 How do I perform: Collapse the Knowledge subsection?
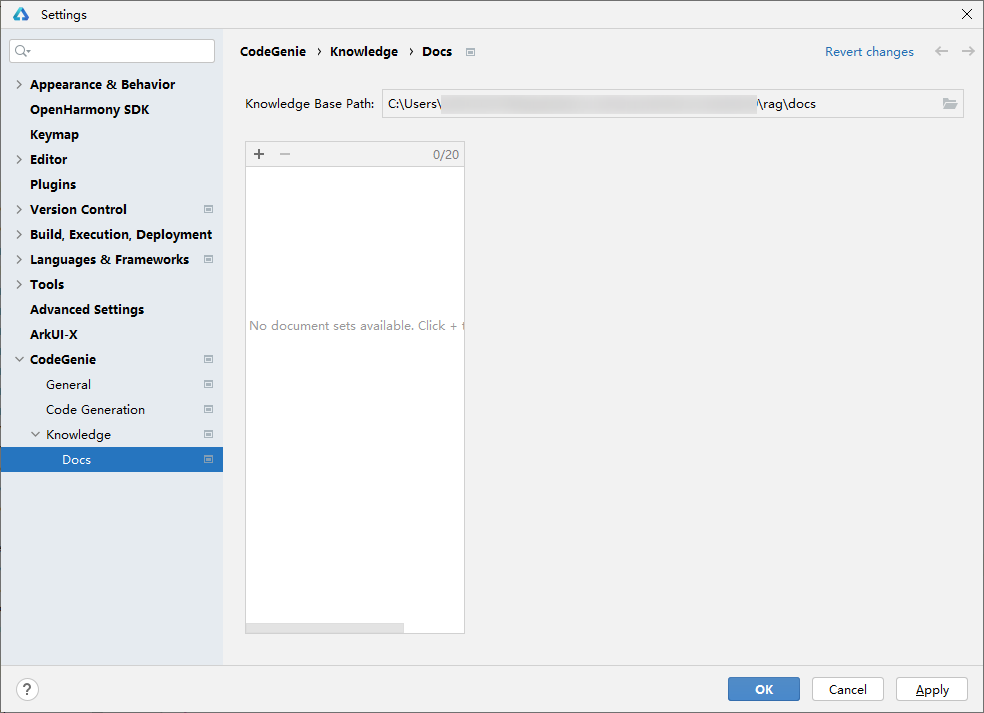(35, 434)
